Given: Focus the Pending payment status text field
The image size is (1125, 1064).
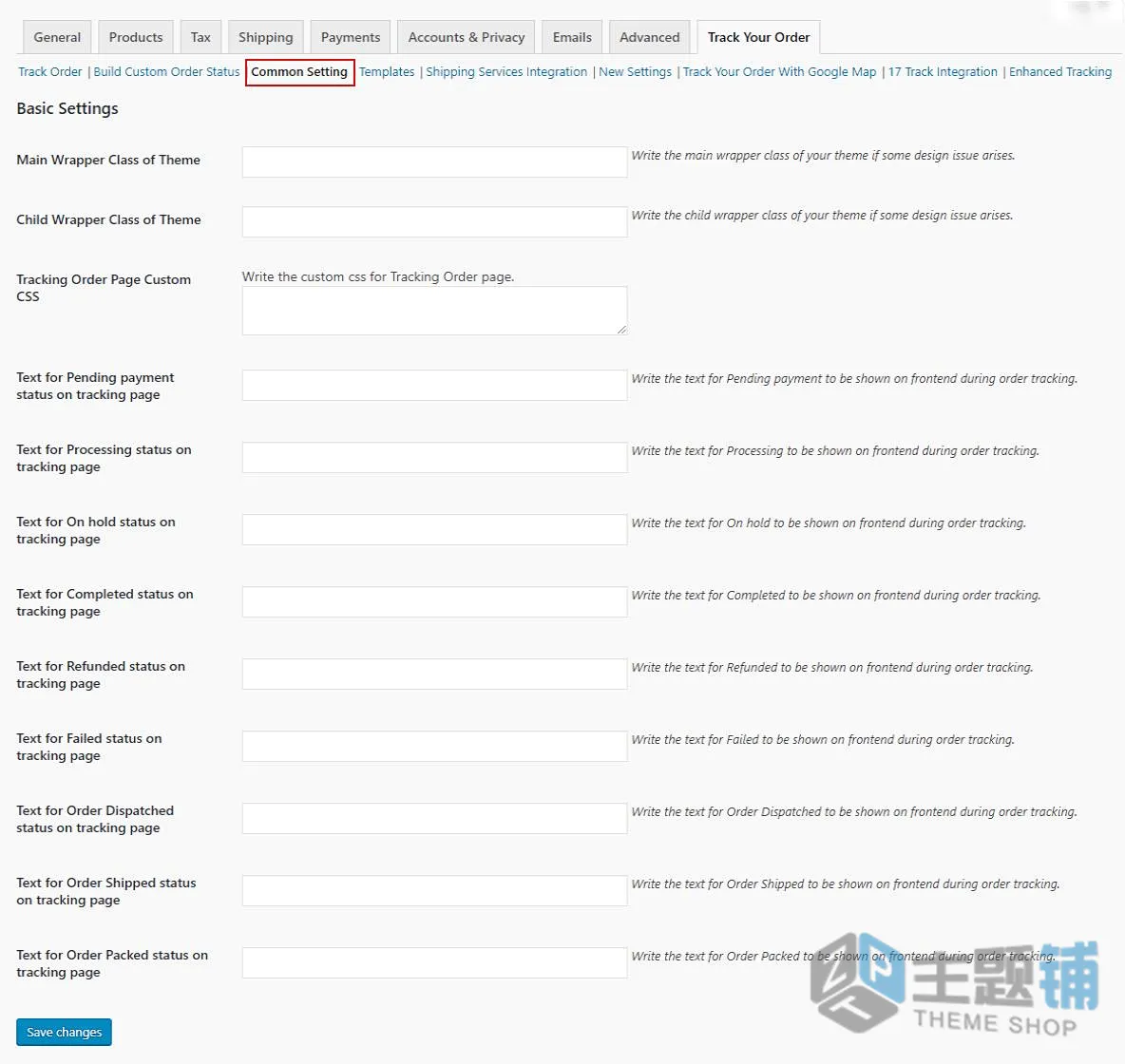Looking at the screenshot, I should pos(435,386).
